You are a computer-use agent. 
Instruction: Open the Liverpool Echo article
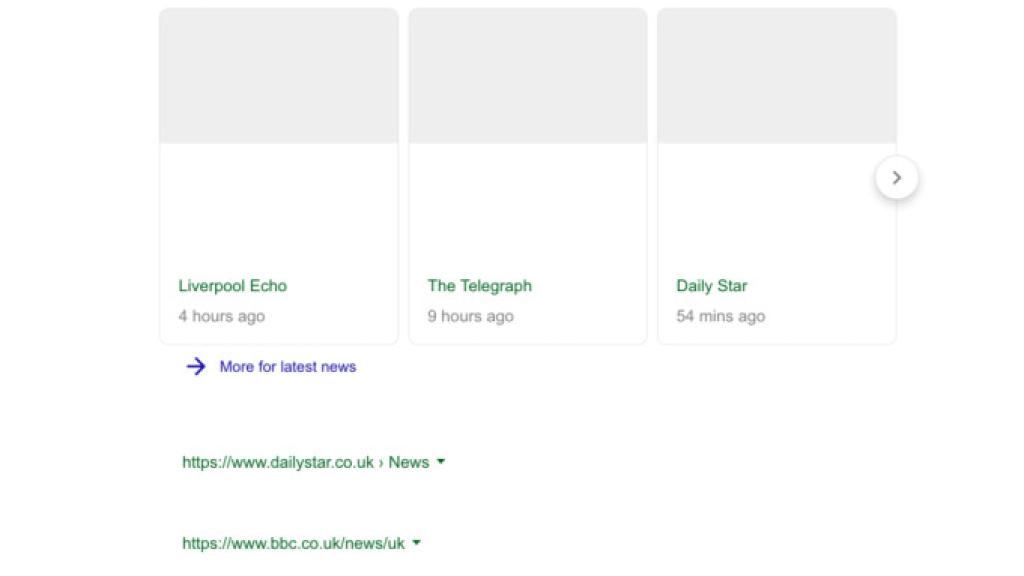click(x=232, y=286)
